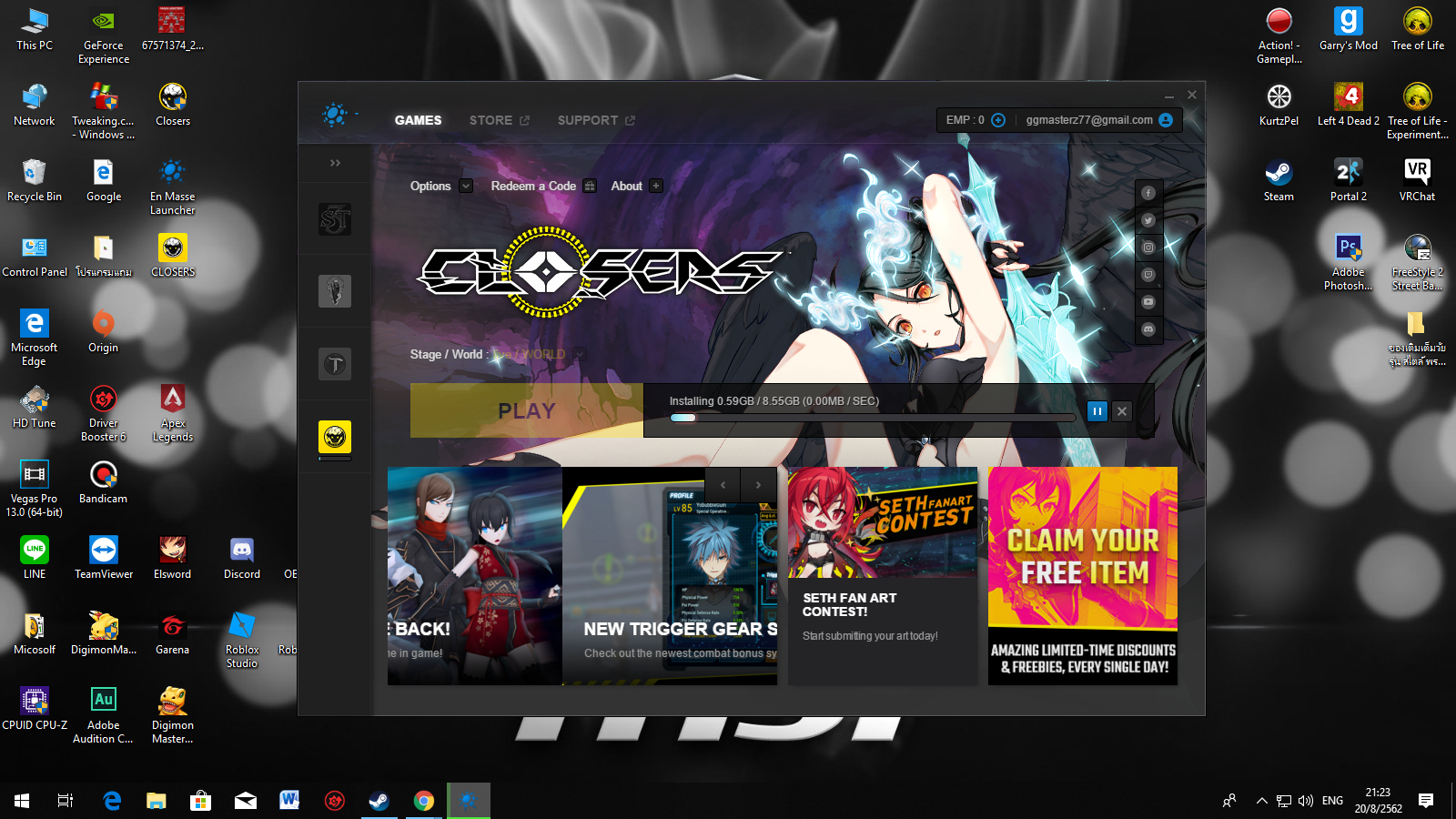Expand the game sidebar with double chevron

coord(335,163)
